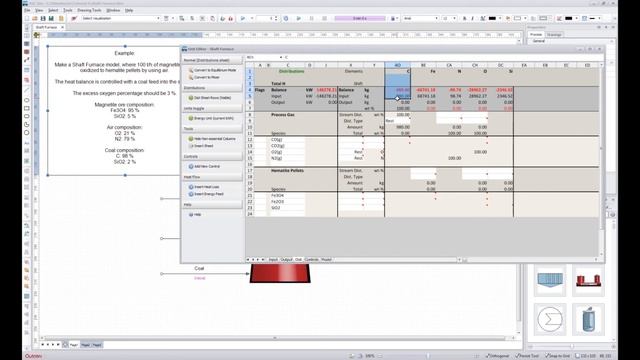Image resolution: width=640 pixels, height=360 pixels.
Task: Toggle Snap to Grid in status bar
Action: pyautogui.click(x=558, y=356)
